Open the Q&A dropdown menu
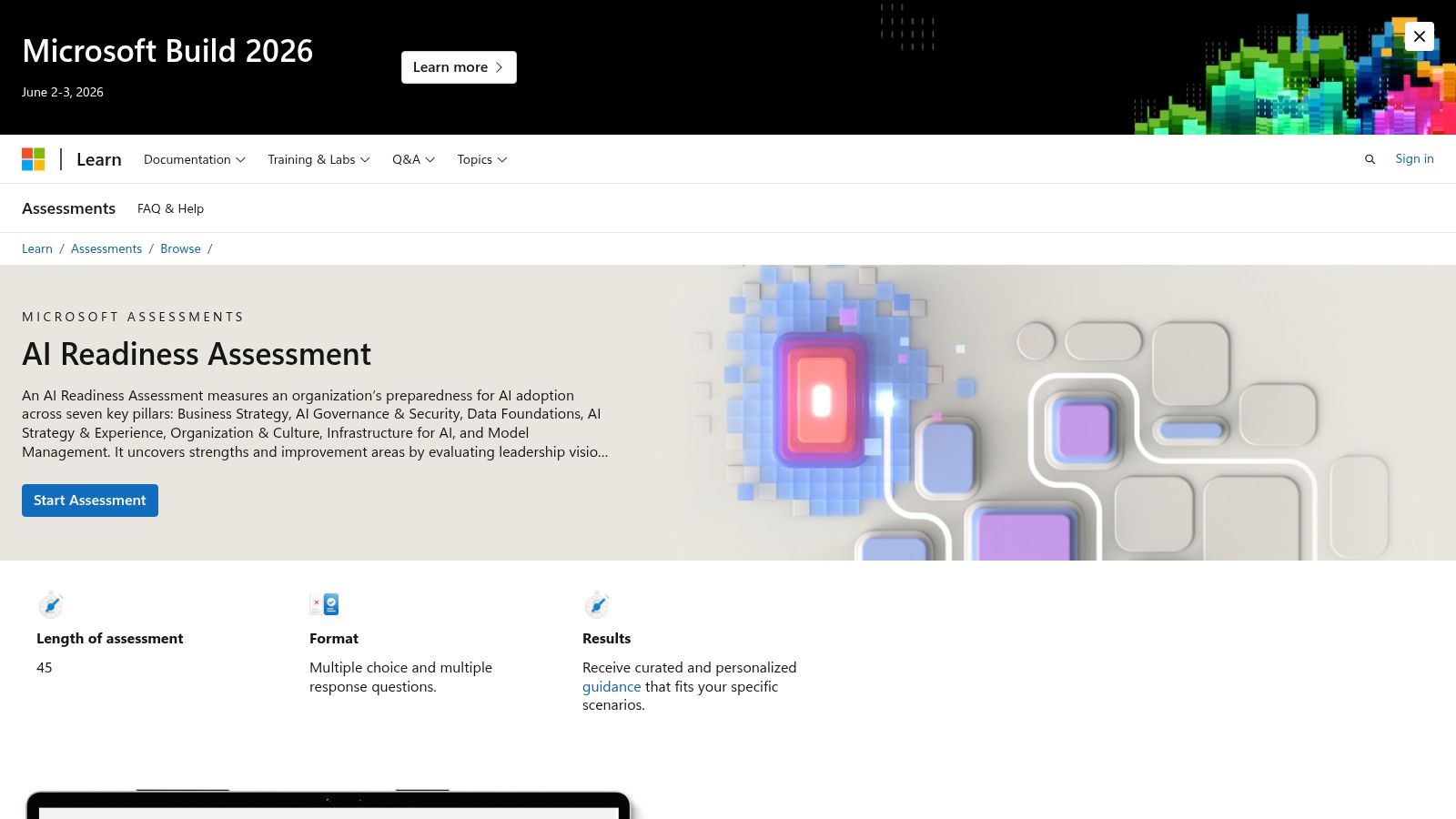1456x819 pixels. point(414,159)
